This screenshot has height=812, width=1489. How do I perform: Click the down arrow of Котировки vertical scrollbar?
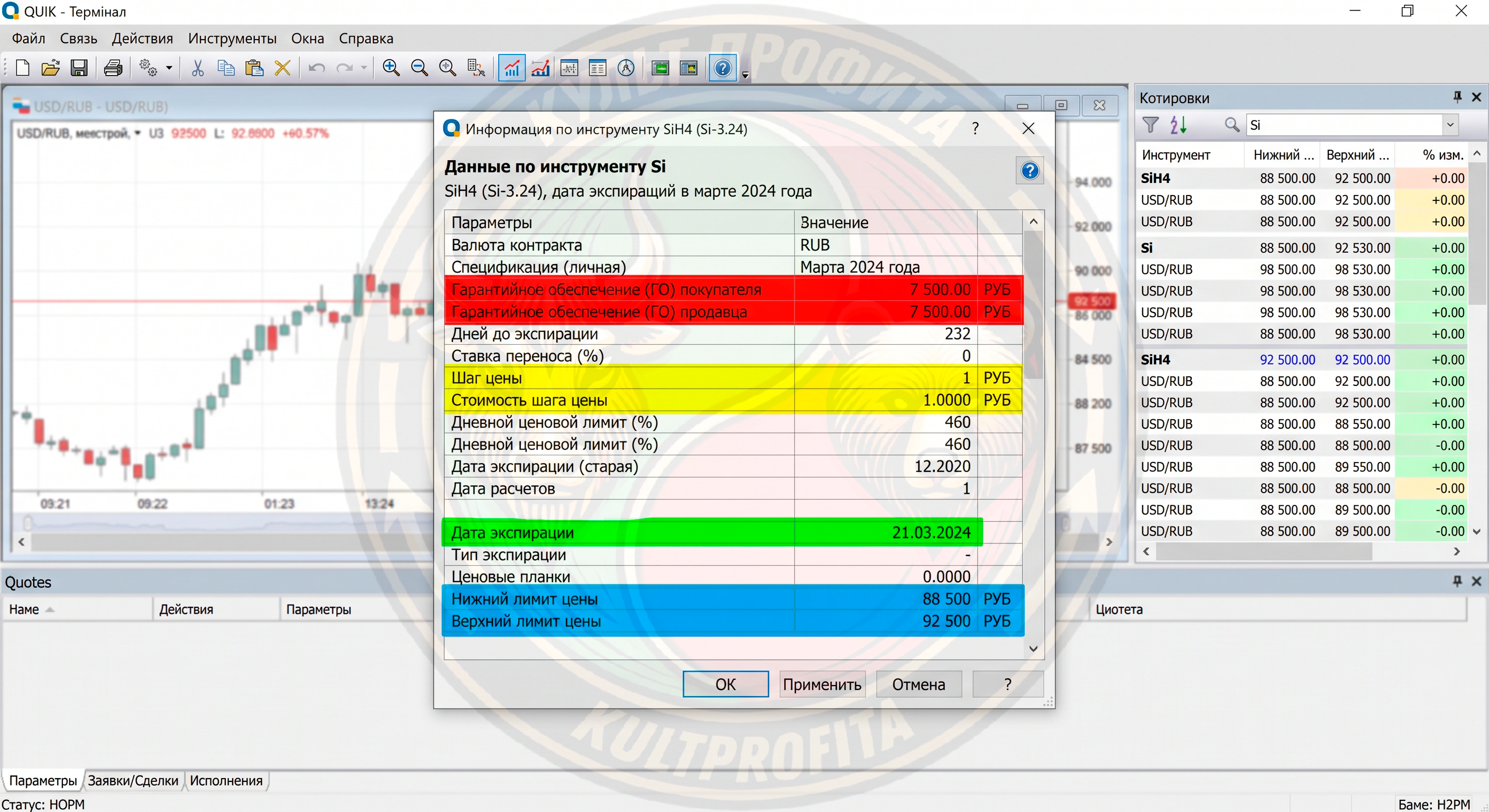1476,532
